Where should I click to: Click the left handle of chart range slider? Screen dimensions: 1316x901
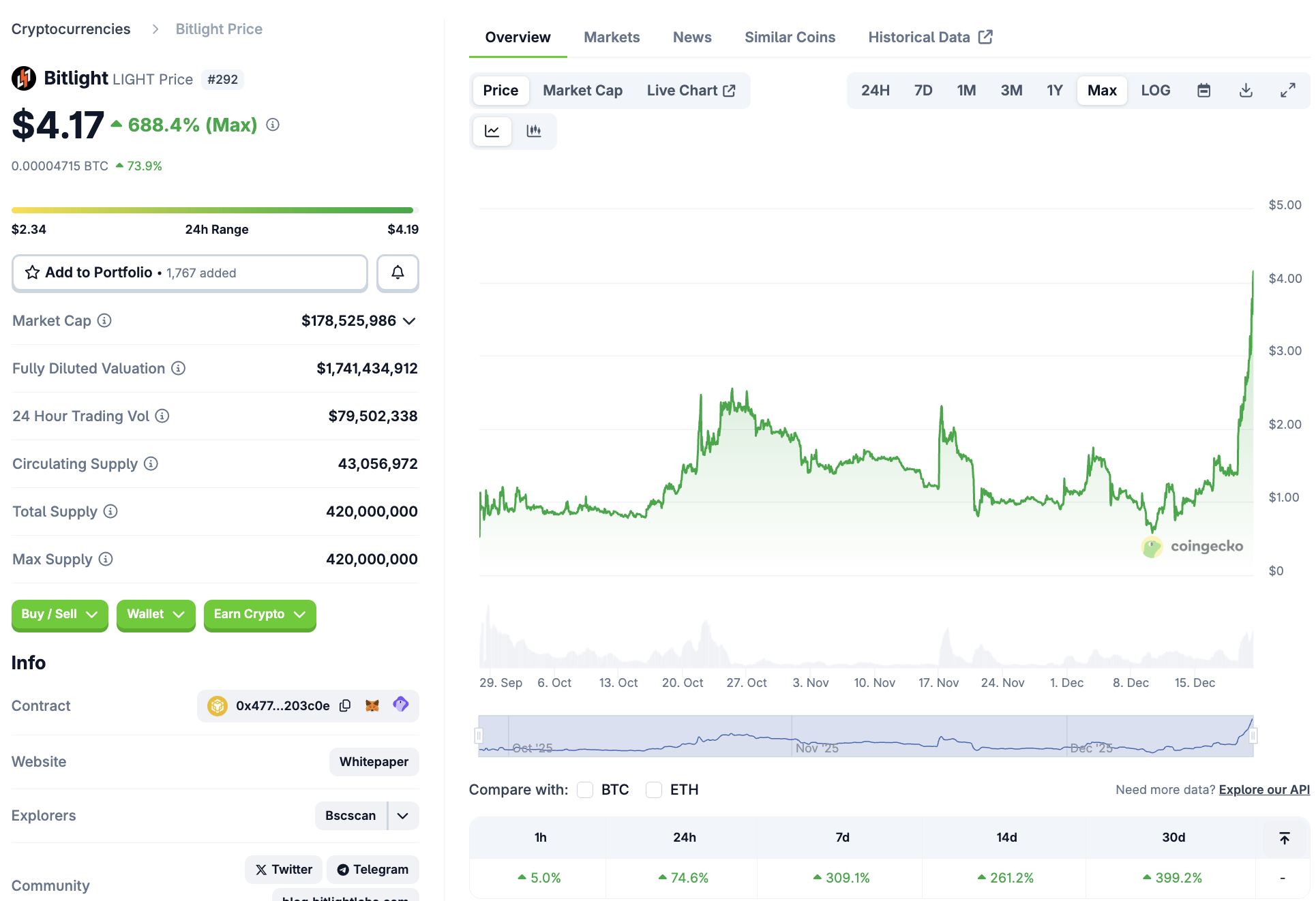click(479, 735)
